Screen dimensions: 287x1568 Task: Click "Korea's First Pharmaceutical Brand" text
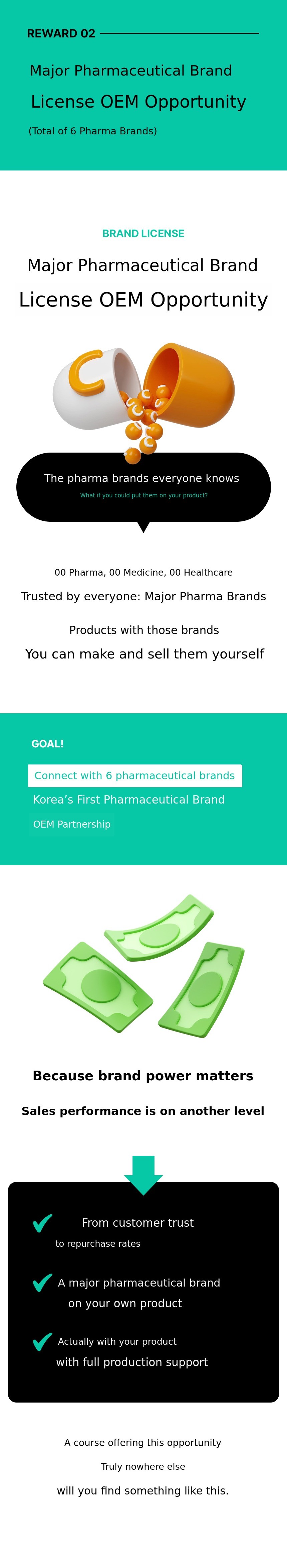(129, 800)
